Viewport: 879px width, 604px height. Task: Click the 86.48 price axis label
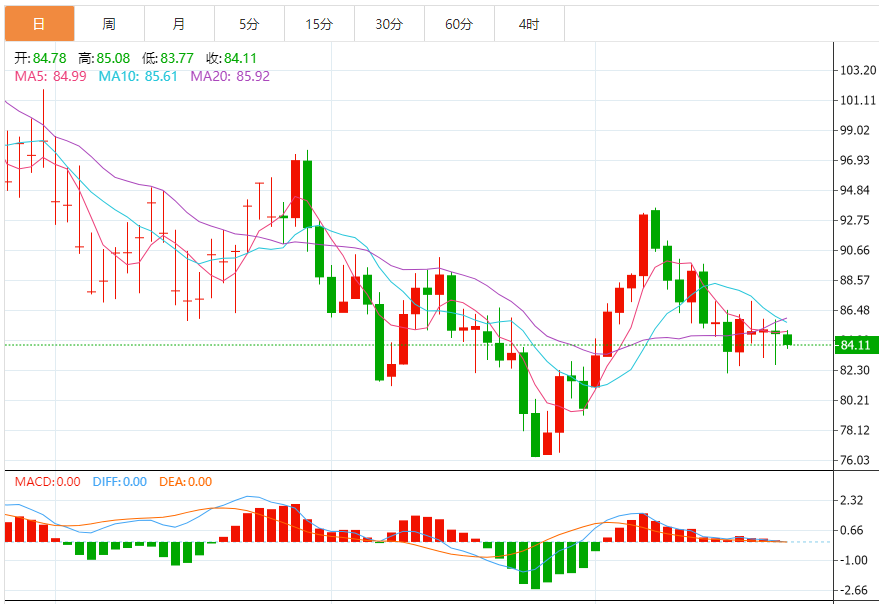point(855,310)
